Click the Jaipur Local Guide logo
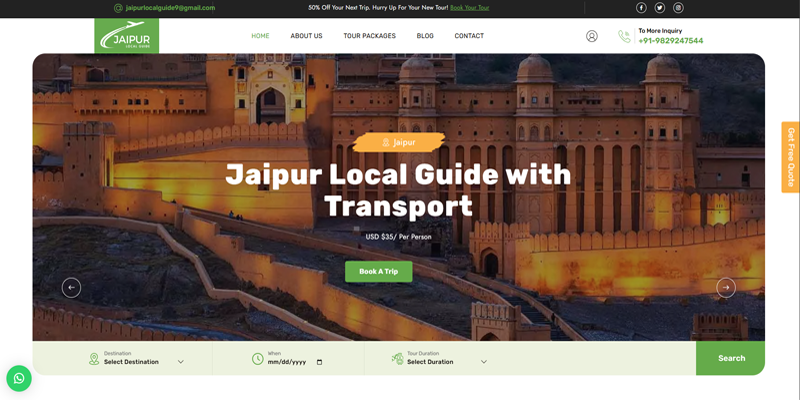This screenshot has width=800, height=400. [127, 37]
